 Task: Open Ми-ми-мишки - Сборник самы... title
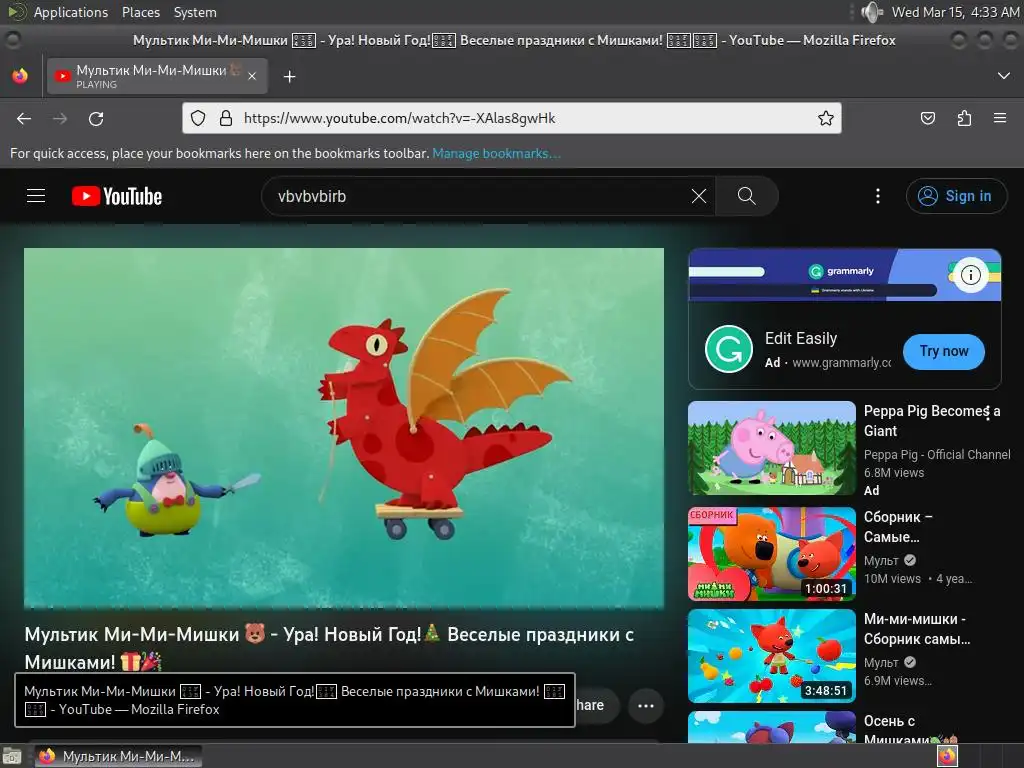click(917, 629)
